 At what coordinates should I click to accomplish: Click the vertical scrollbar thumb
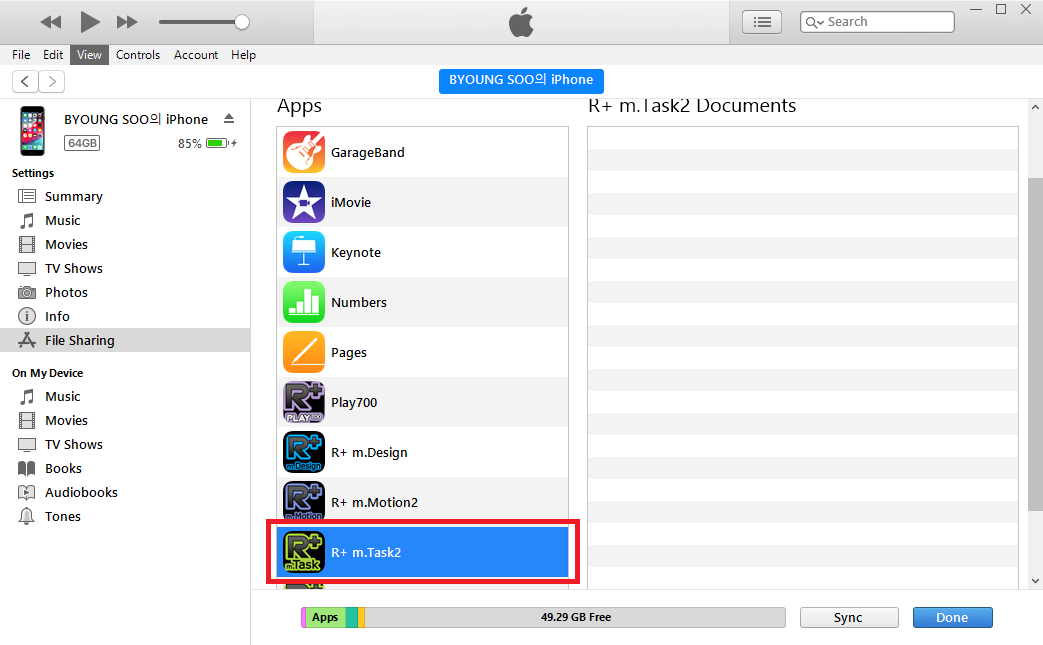[x=1035, y=344]
